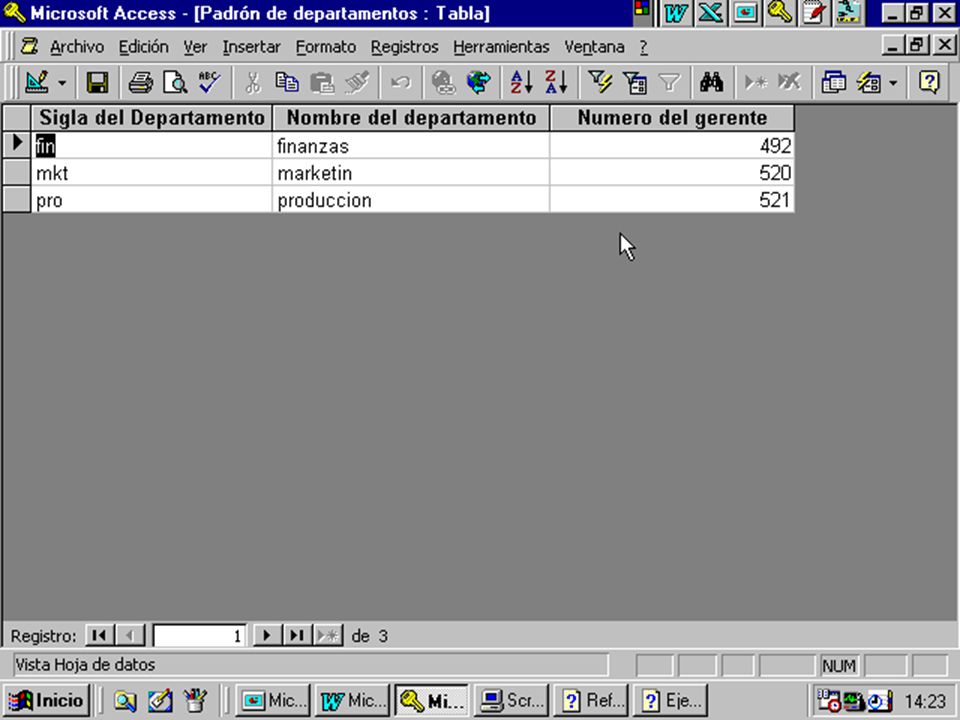This screenshot has width=960, height=720.
Task: Click the mkt cell
Action: (152, 173)
